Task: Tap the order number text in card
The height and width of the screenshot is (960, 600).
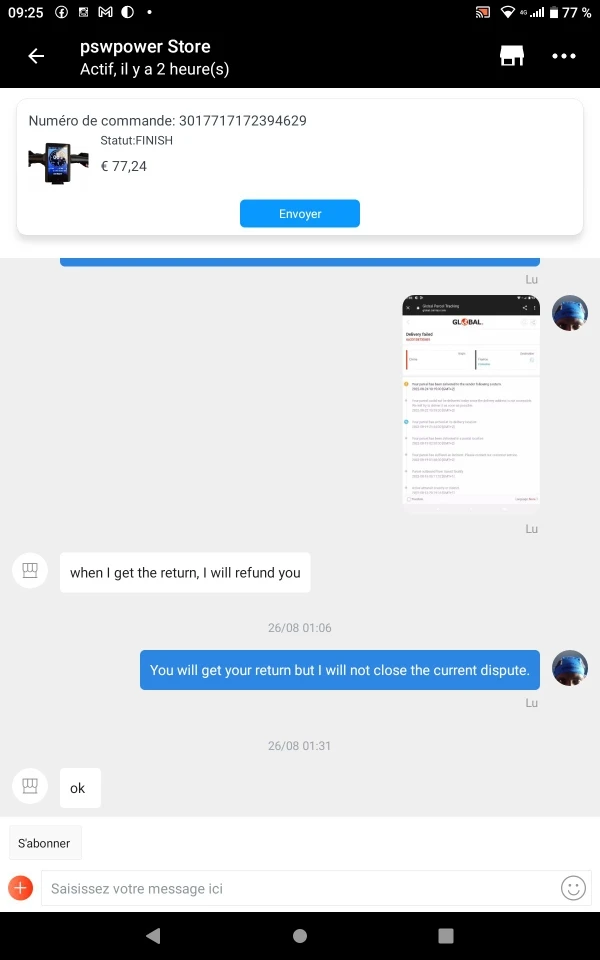Action: click(x=168, y=121)
